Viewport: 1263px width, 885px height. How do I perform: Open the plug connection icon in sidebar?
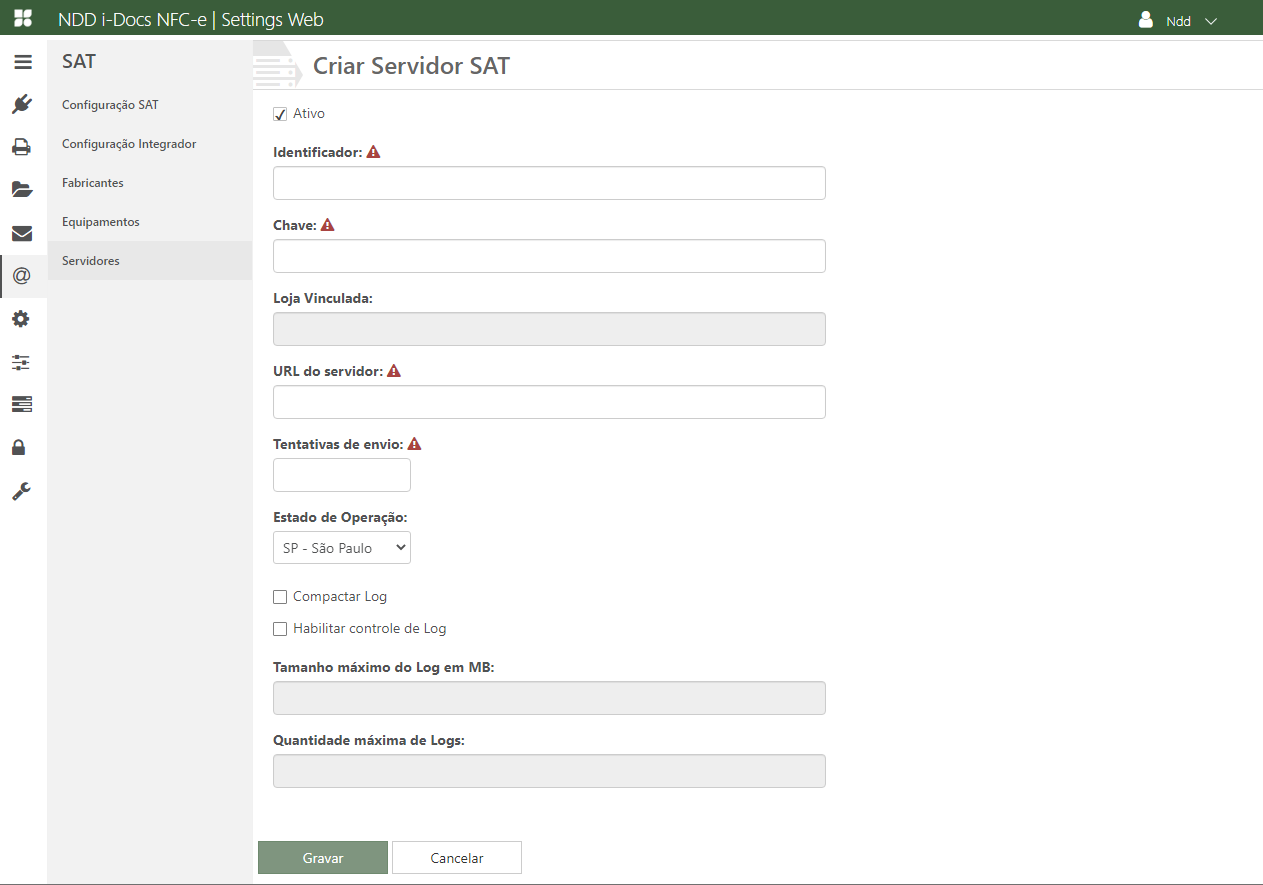(22, 105)
